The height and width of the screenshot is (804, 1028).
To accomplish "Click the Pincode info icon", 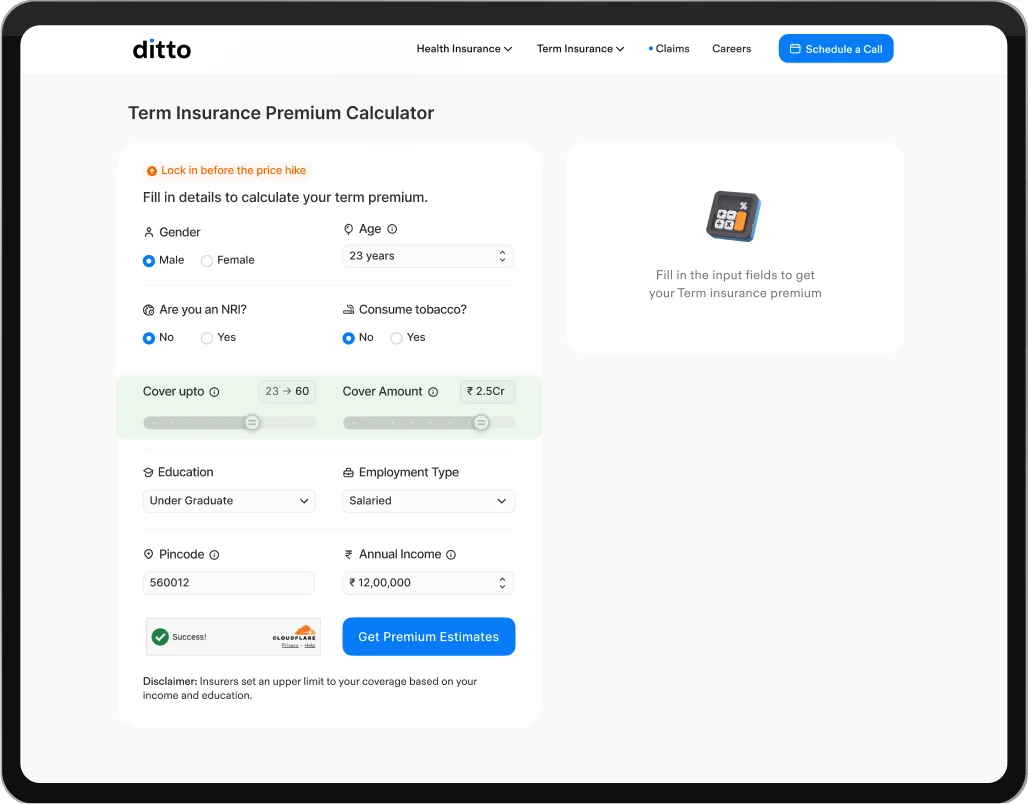I will tap(214, 555).
